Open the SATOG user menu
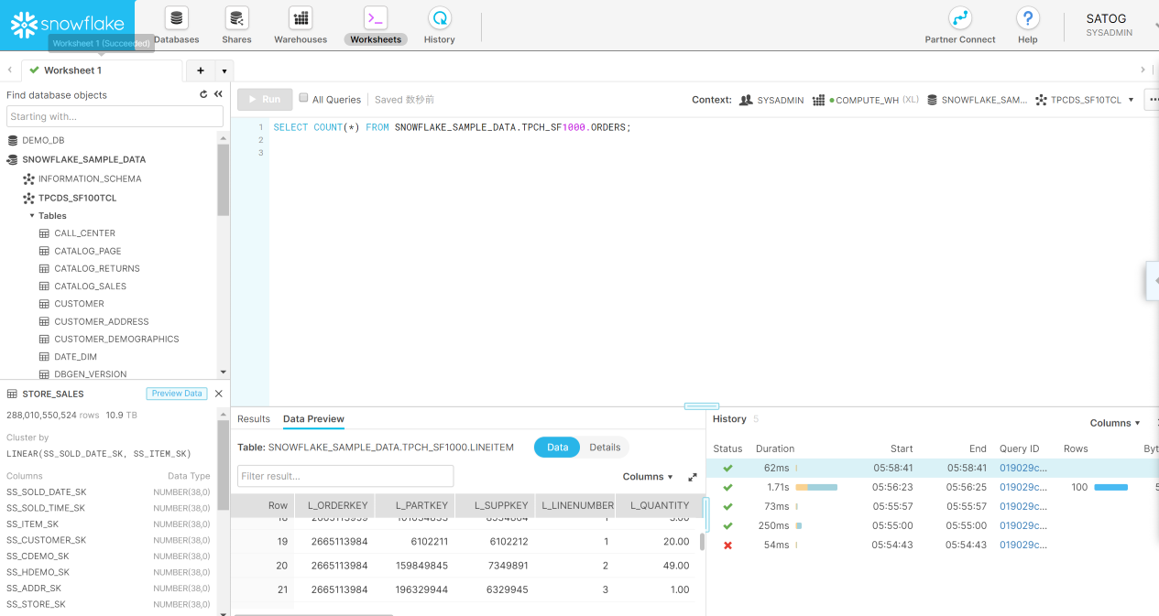 (x=1109, y=25)
